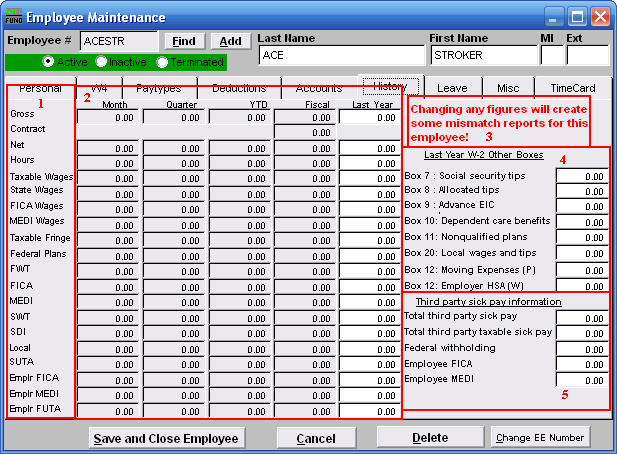This screenshot has width=617, height=454.
Task: Click the FUND application icon in title bar
Action: (13, 16)
